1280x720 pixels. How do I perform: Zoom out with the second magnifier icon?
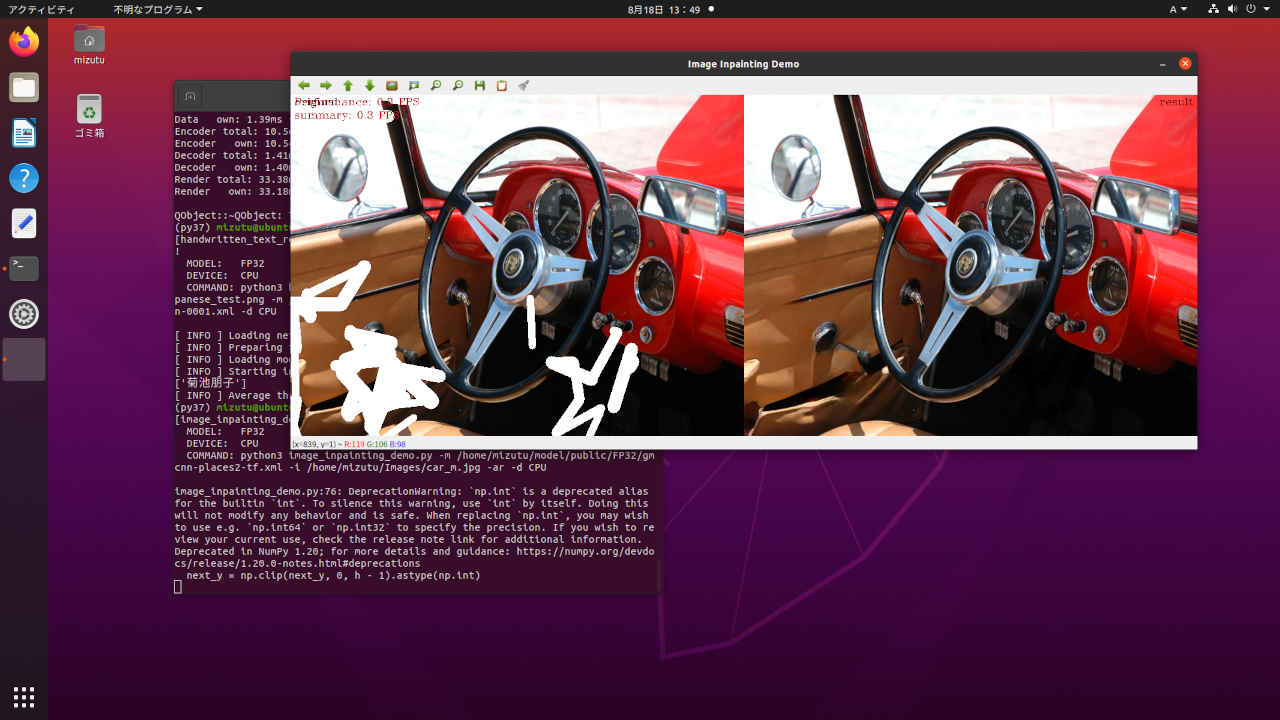458,86
